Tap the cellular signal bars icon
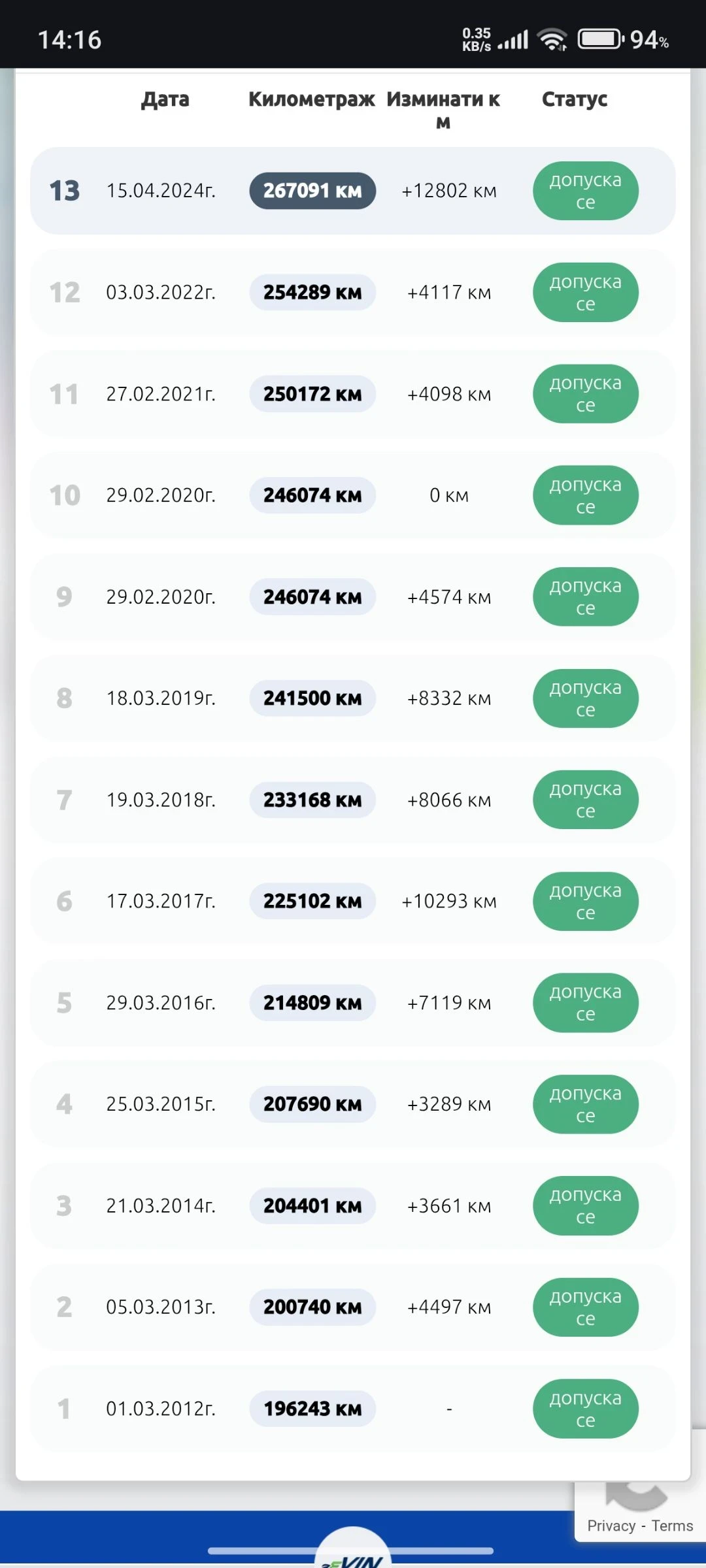706x1568 pixels. coord(513,40)
